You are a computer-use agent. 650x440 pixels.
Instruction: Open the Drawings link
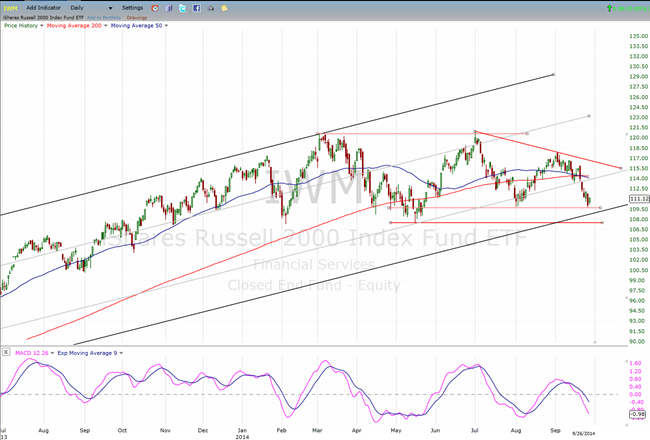point(137,17)
